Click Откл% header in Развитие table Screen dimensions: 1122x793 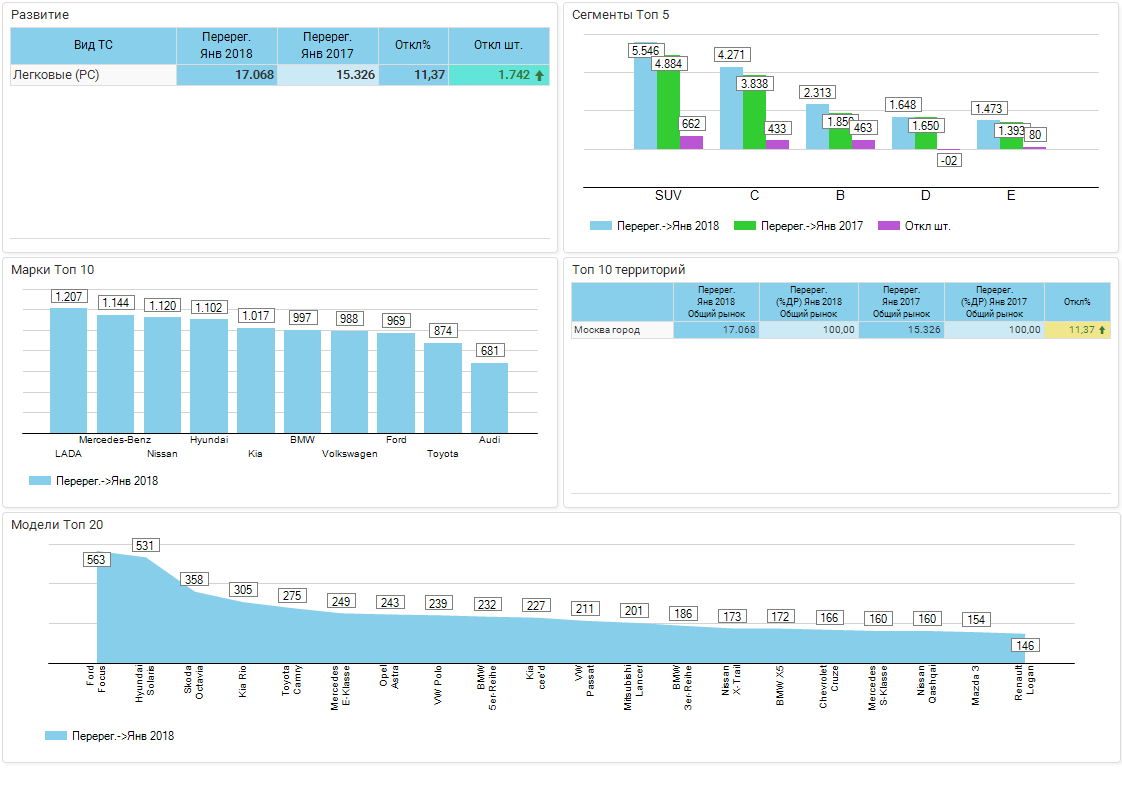pyautogui.click(x=413, y=45)
